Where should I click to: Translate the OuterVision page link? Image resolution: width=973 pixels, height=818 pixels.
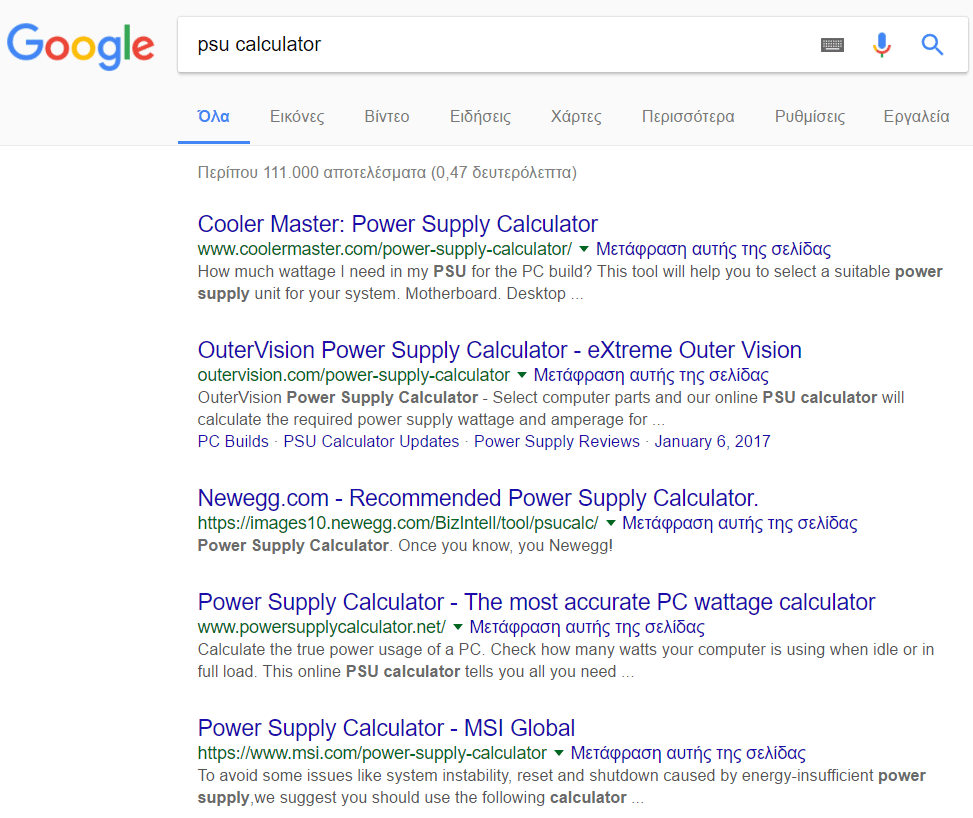[651, 375]
